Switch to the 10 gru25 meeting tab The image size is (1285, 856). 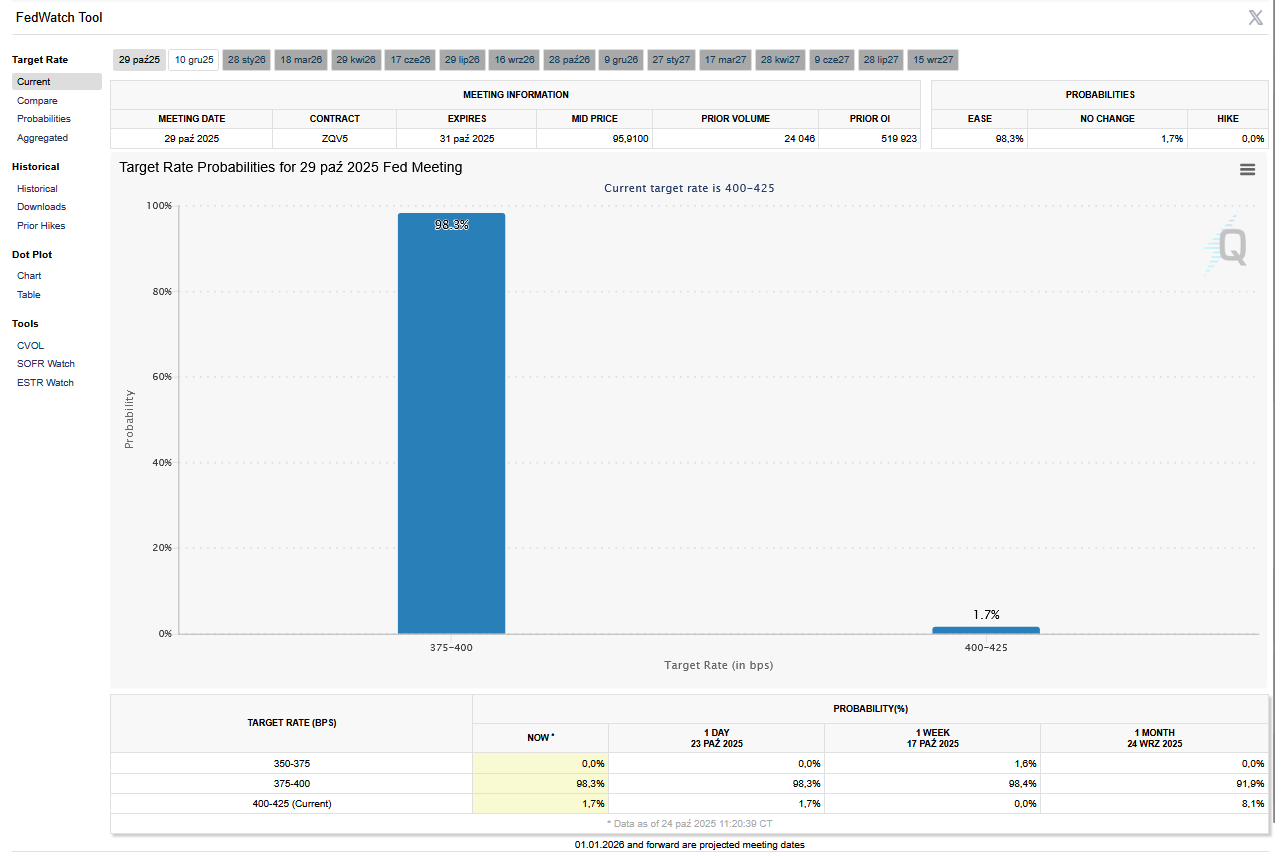[x=194, y=60]
